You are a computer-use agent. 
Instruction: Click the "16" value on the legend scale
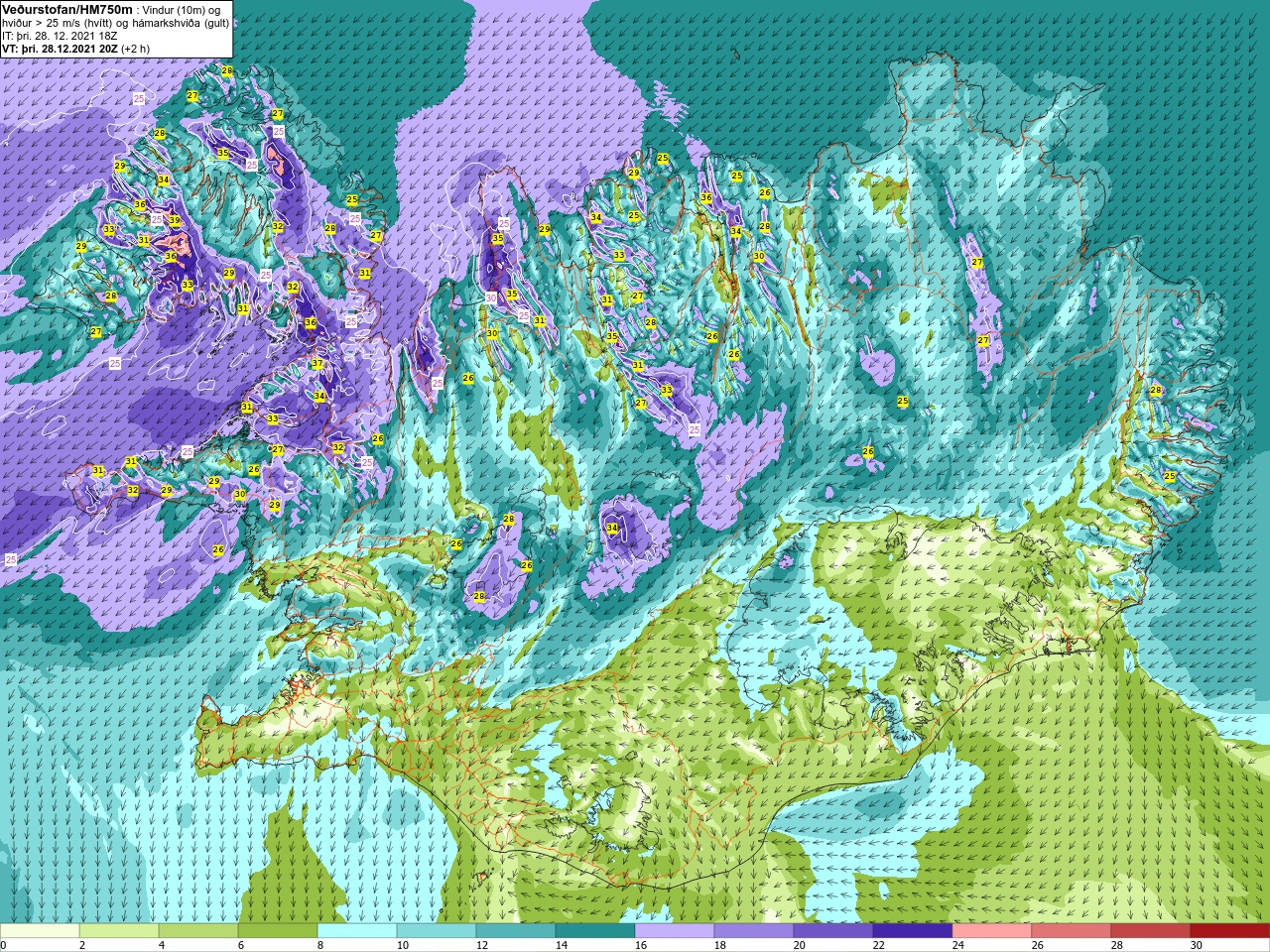641,945
